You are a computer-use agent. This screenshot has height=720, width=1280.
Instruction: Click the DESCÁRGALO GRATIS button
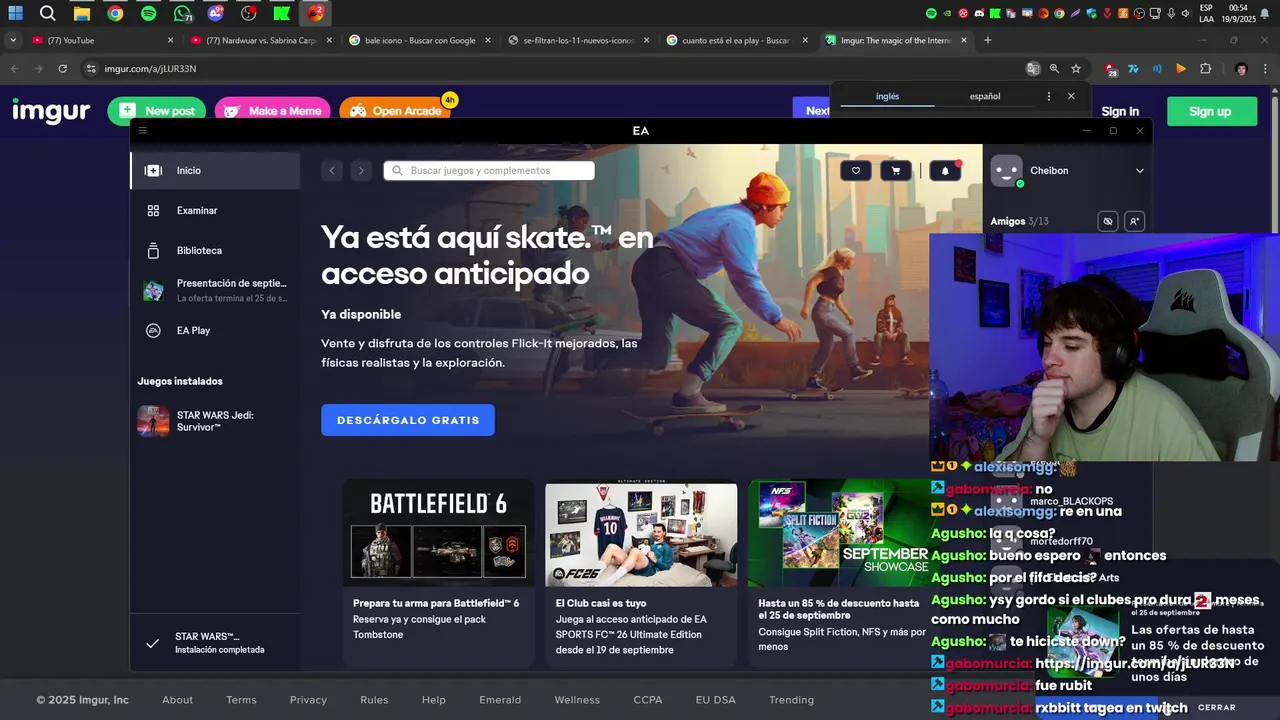[x=408, y=420]
